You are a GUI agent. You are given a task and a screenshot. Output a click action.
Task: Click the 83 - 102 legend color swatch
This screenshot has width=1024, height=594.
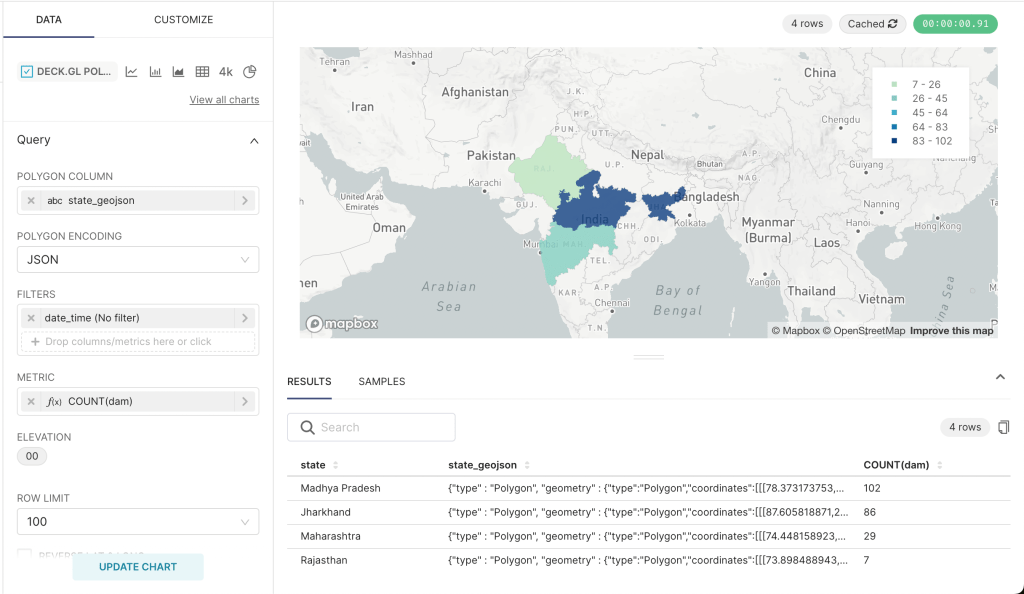894,141
